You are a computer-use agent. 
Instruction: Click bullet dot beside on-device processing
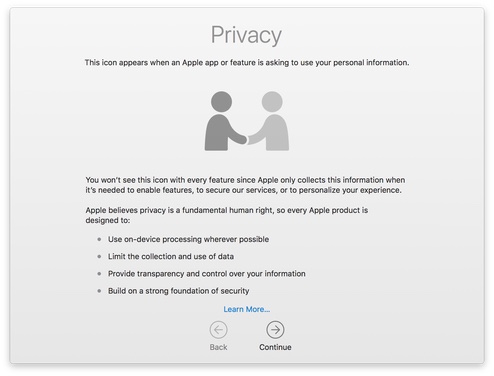(99, 239)
